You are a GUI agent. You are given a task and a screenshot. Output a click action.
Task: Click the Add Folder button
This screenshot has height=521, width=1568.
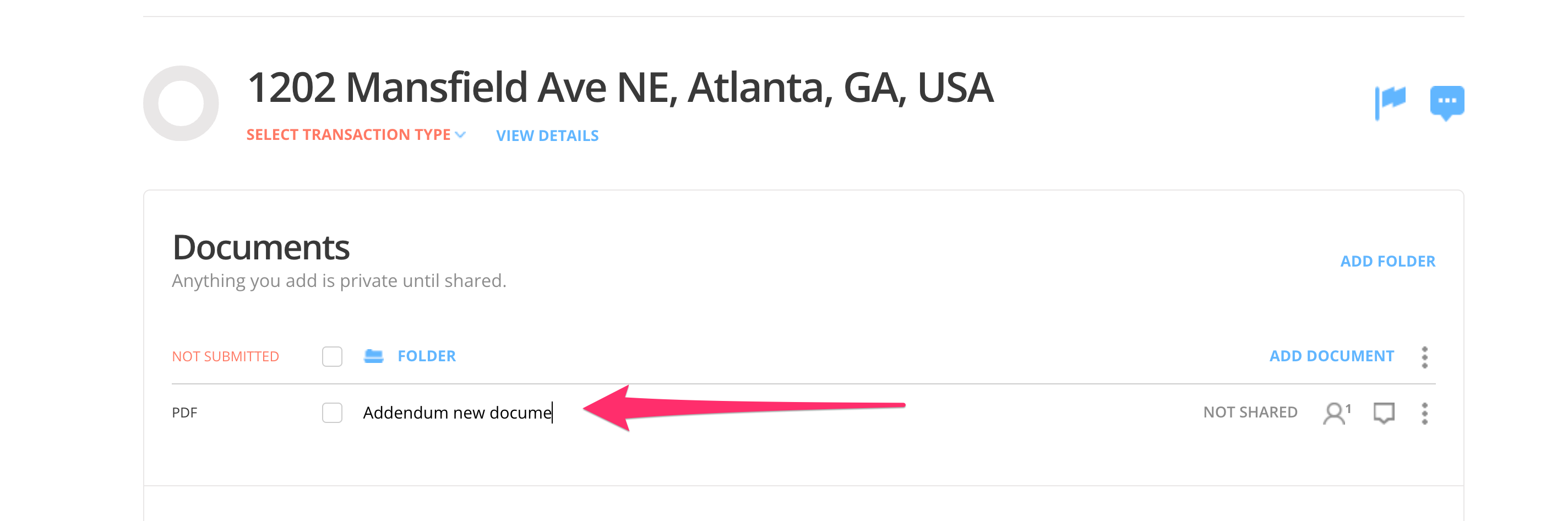(1387, 261)
